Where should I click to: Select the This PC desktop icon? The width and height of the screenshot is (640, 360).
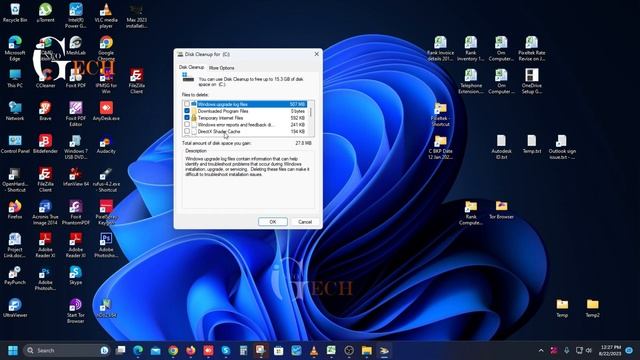click(15, 78)
